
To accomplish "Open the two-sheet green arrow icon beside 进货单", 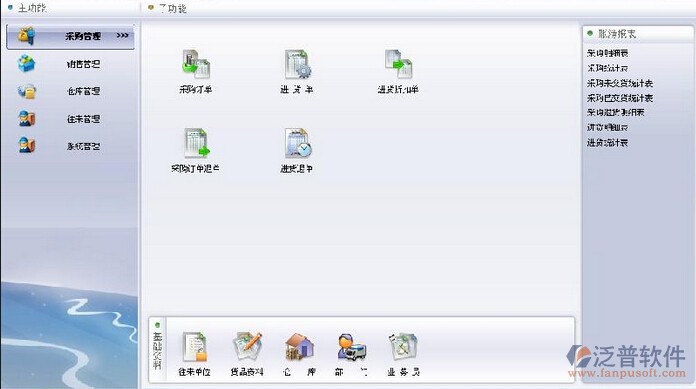I will pos(398,64).
